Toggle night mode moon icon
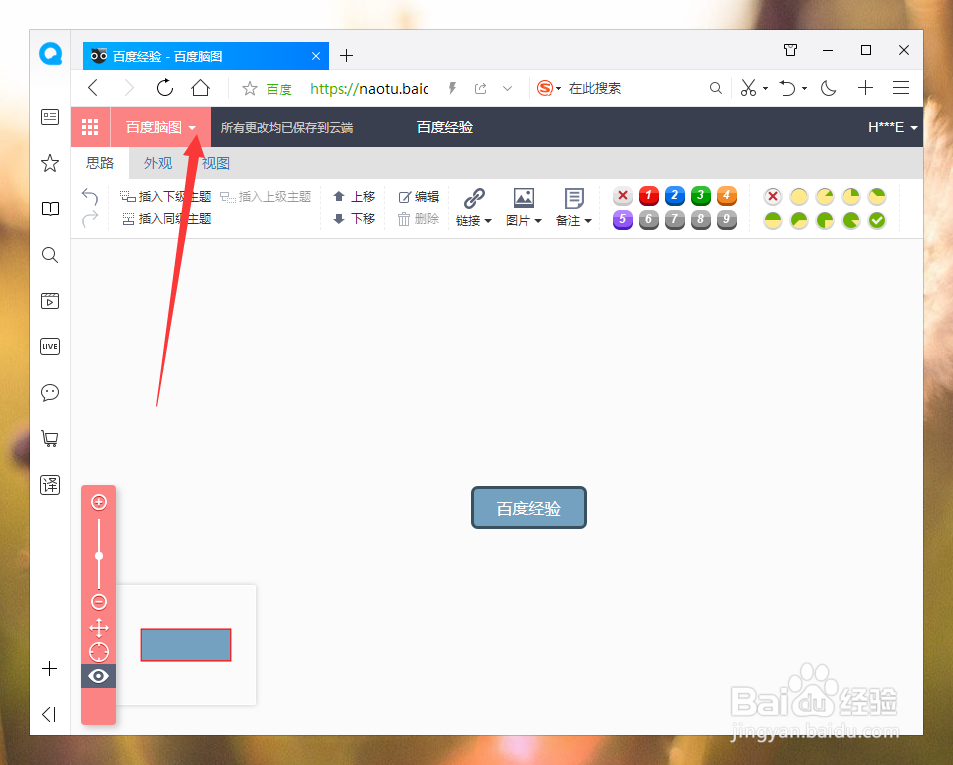Viewport: 953px width, 765px height. 828,88
